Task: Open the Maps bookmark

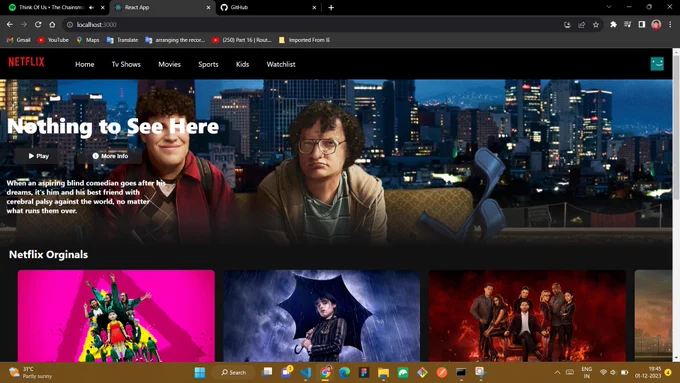Action: click(88, 40)
